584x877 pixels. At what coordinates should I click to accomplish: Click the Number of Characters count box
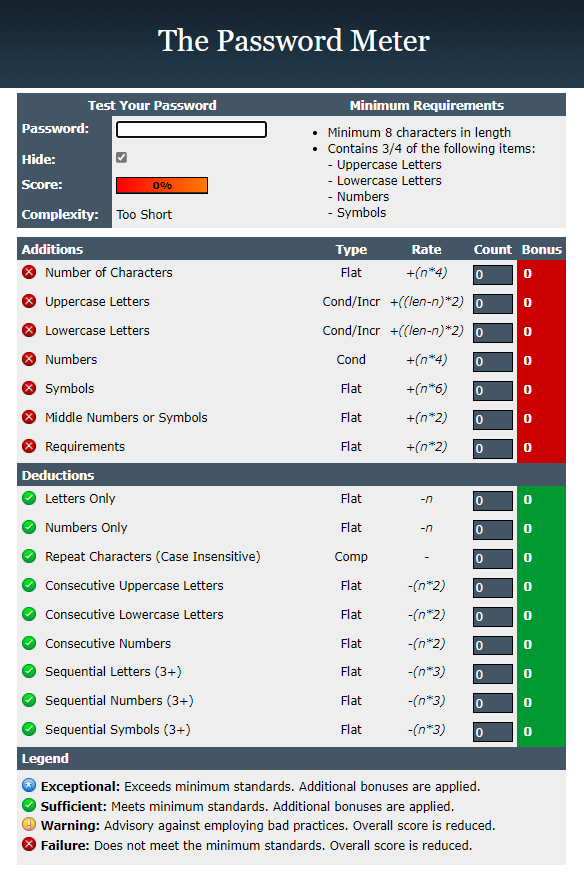click(493, 275)
